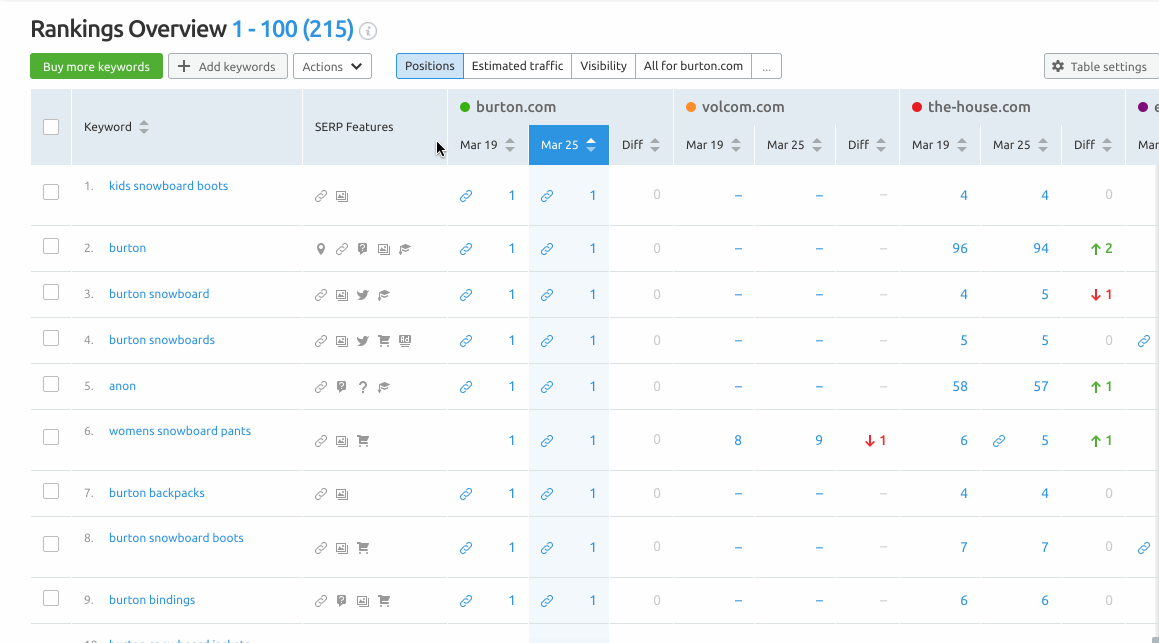Image resolution: width=1159 pixels, height=643 pixels.
Task: Click the local pack pin icon for burton
Action: coord(321,249)
